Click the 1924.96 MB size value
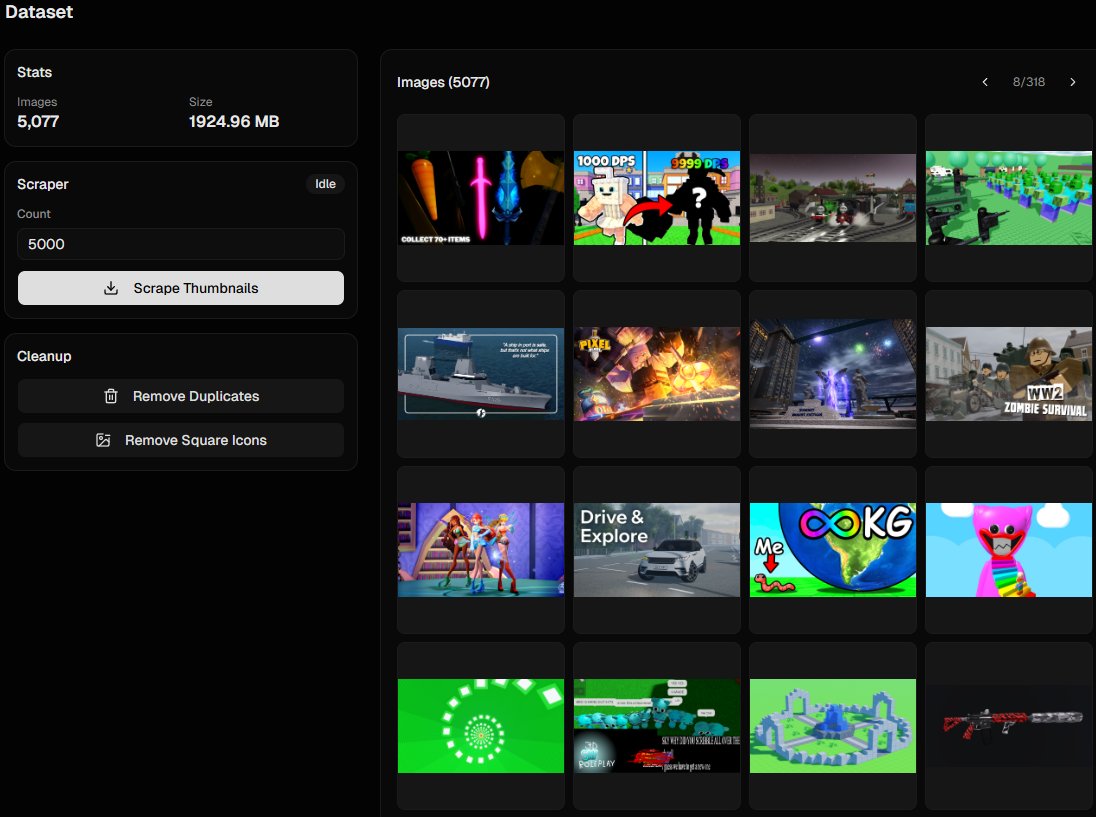 point(234,122)
